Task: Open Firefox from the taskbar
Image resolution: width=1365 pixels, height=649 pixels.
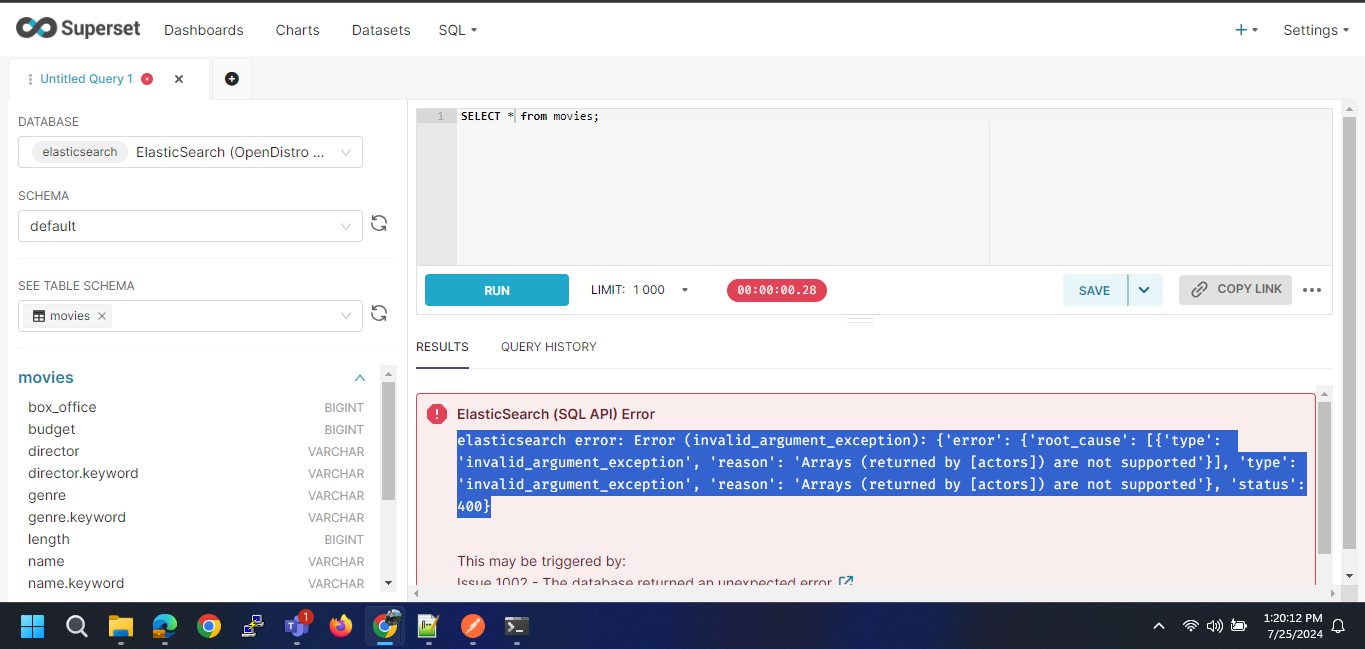Action: 341,626
